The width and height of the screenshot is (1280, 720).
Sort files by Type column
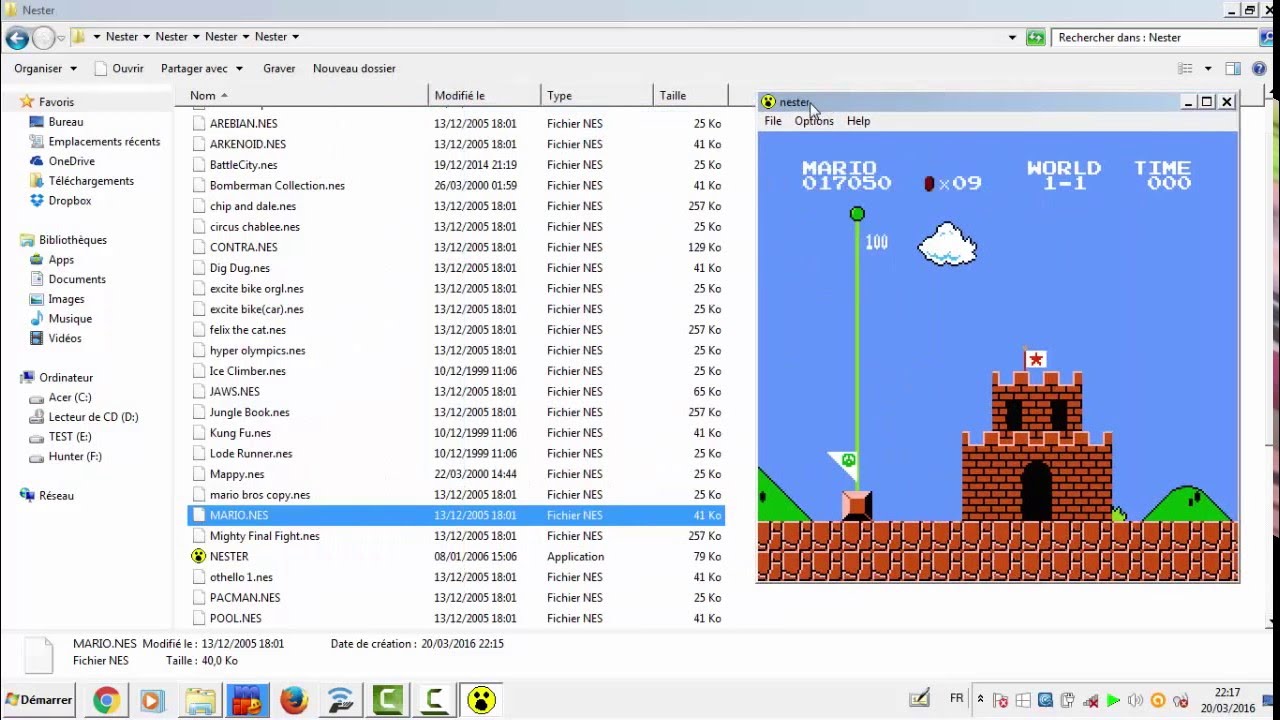tap(596, 95)
